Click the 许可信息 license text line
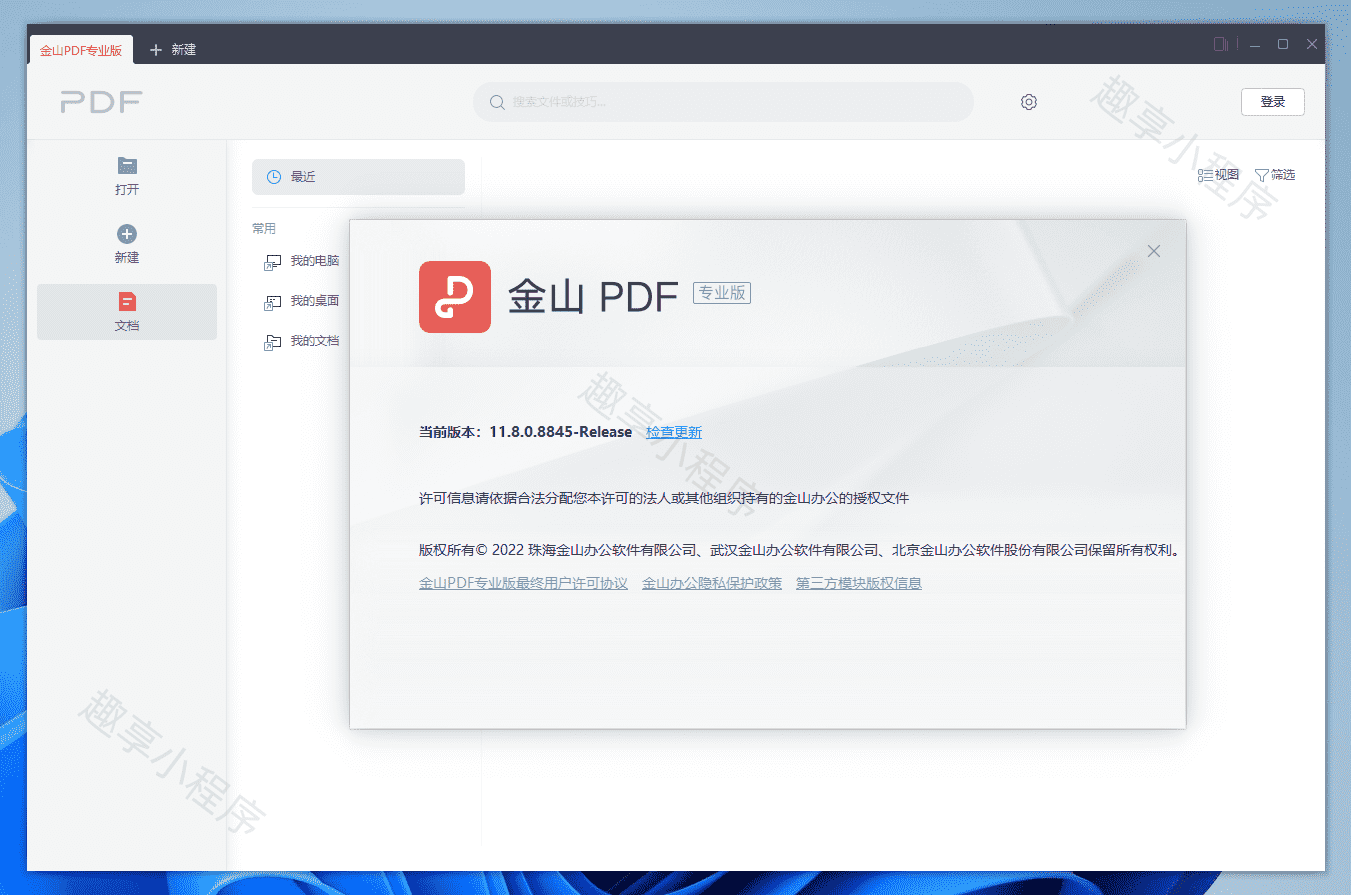Screen dimensions: 1351x895 [x=664, y=498]
